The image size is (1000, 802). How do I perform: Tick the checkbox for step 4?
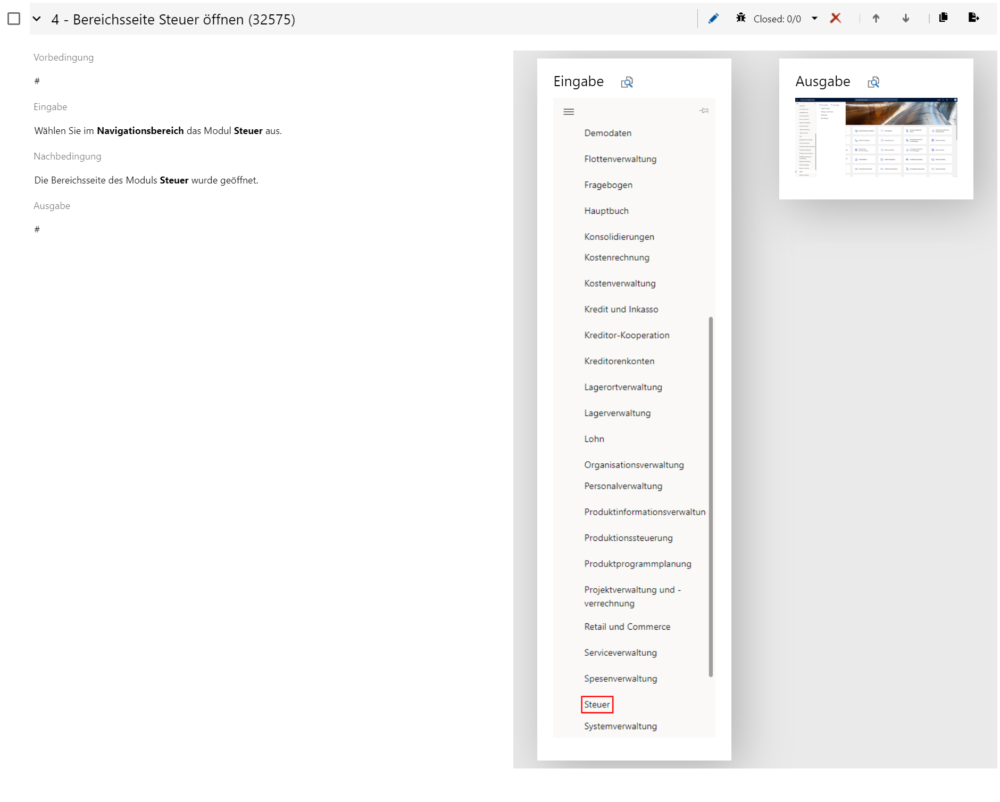14,19
